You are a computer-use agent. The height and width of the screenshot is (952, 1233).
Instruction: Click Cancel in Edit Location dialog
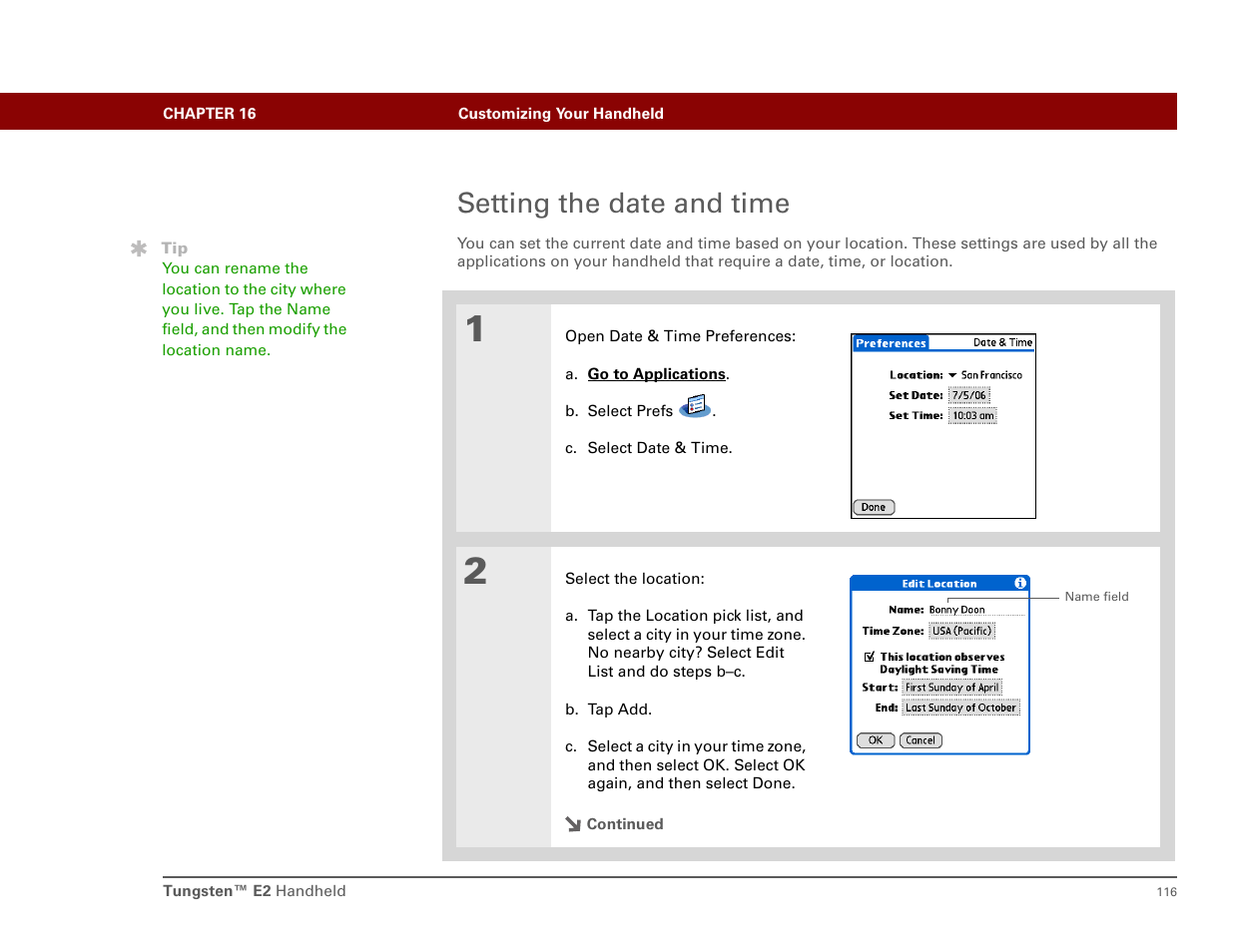[921, 740]
